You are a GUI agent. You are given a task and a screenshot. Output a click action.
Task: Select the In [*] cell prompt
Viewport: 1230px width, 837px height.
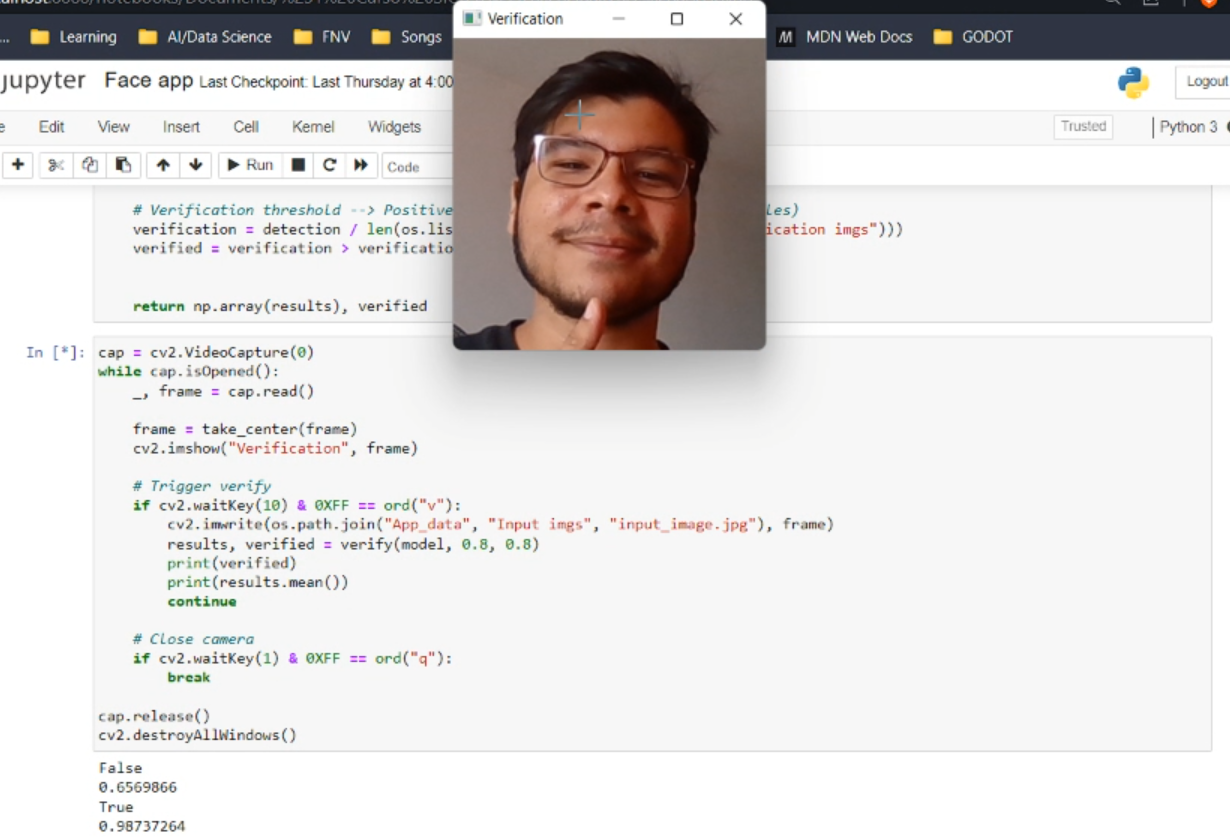click(x=55, y=353)
